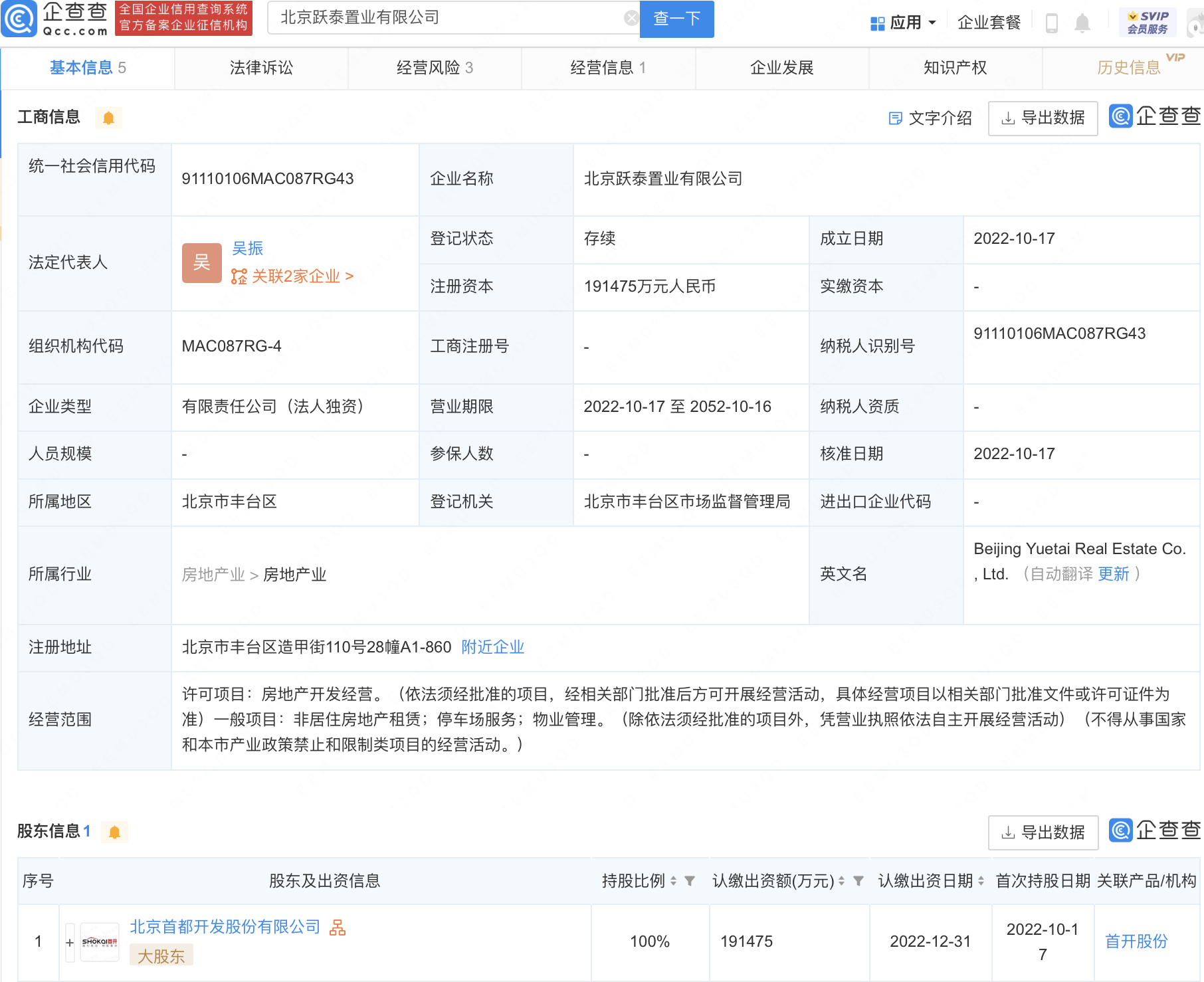
Task: Click registration authority 北京市丰台区市场监督管理局
Action: [687, 502]
